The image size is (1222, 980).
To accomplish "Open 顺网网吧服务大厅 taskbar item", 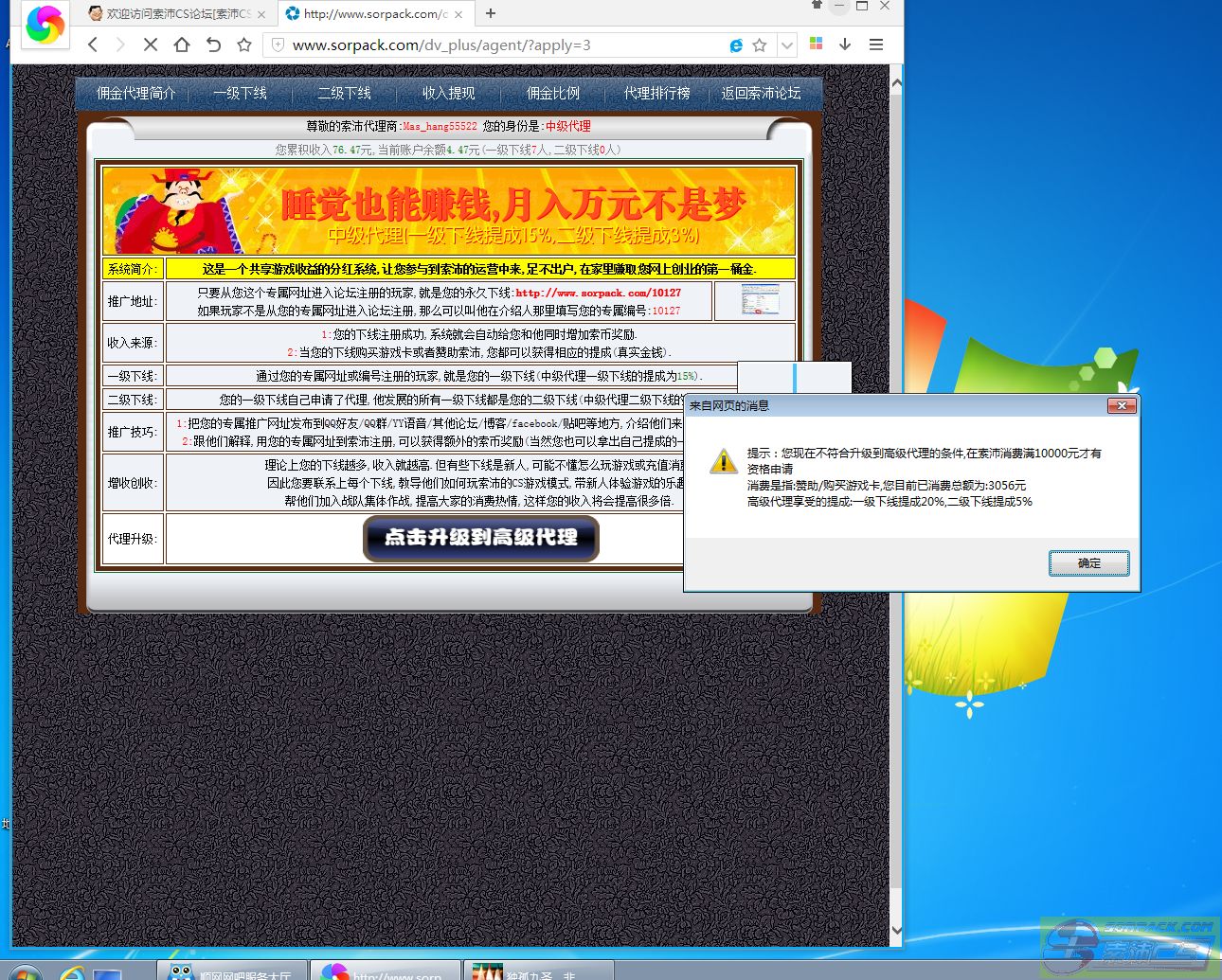I will click(231, 971).
